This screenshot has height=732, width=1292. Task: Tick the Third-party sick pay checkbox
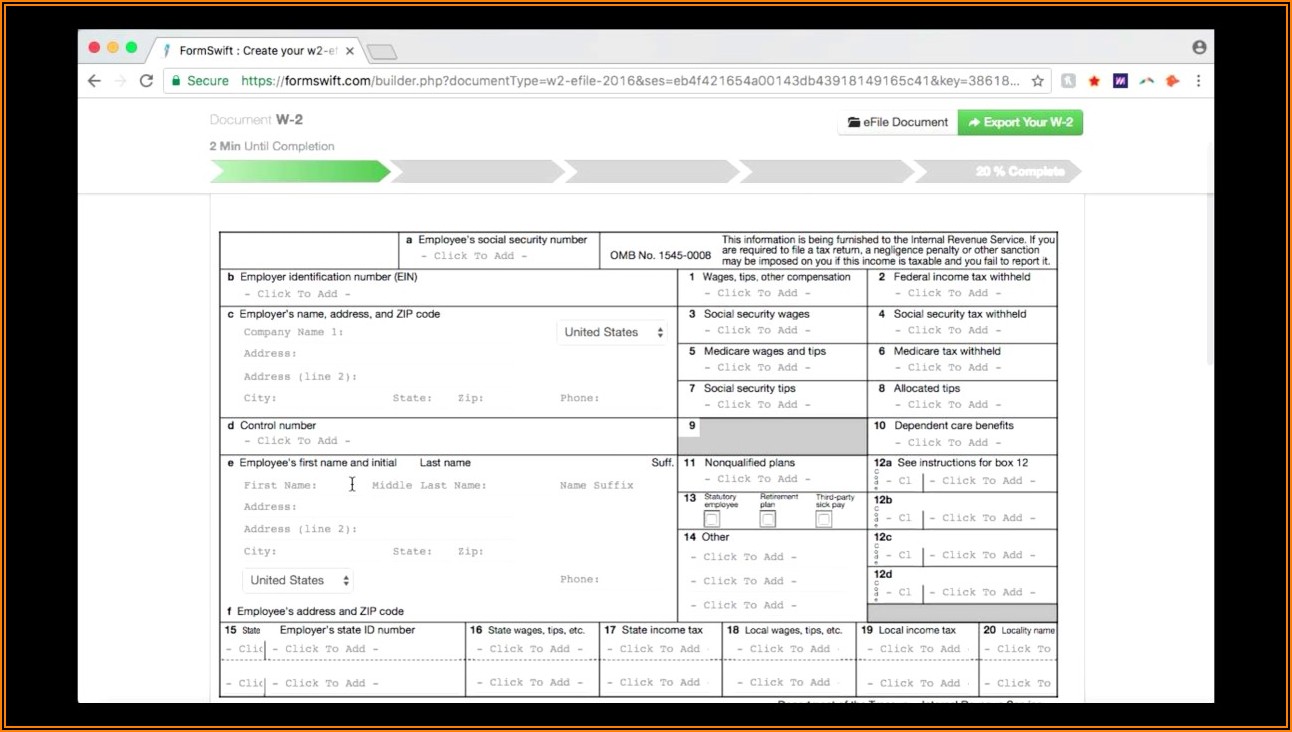pyautogui.click(x=823, y=519)
